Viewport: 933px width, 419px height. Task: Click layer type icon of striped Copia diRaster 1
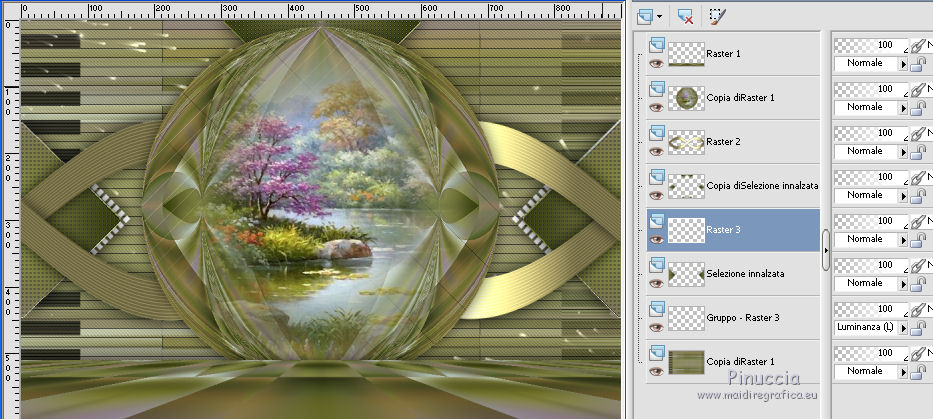coord(656,352)
